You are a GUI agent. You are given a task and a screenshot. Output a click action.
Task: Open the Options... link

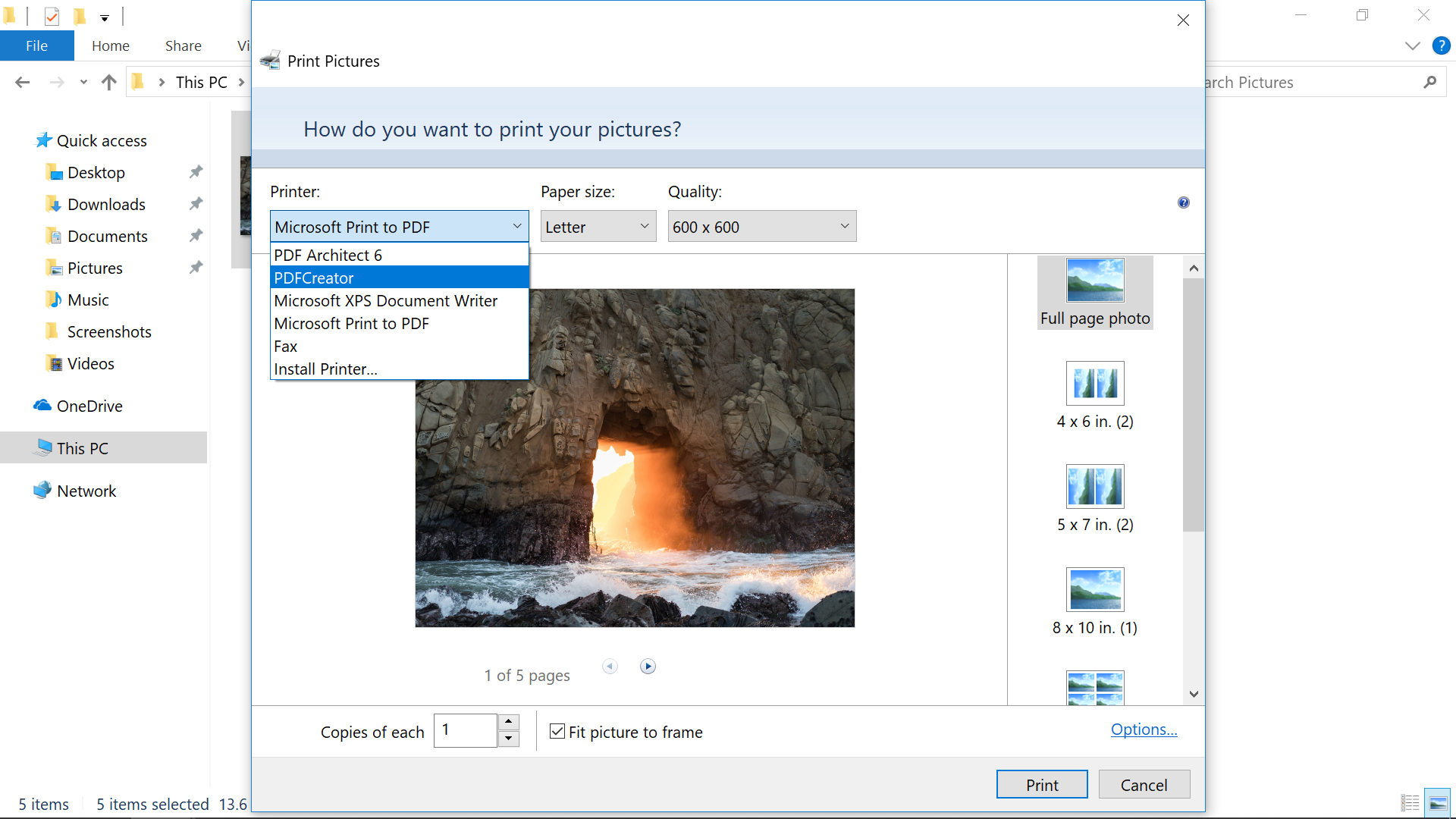click(1143, 729)
